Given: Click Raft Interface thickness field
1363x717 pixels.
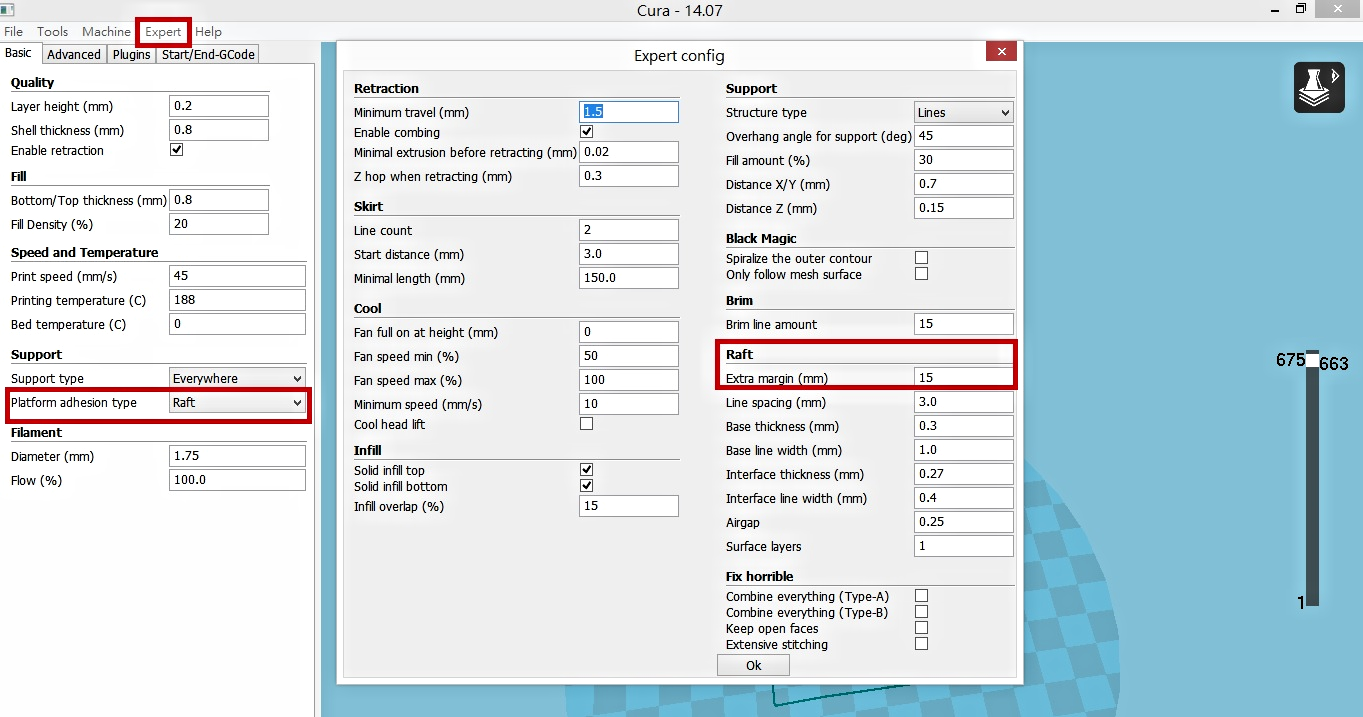Looking at the screenshot, I should [964, 474].
